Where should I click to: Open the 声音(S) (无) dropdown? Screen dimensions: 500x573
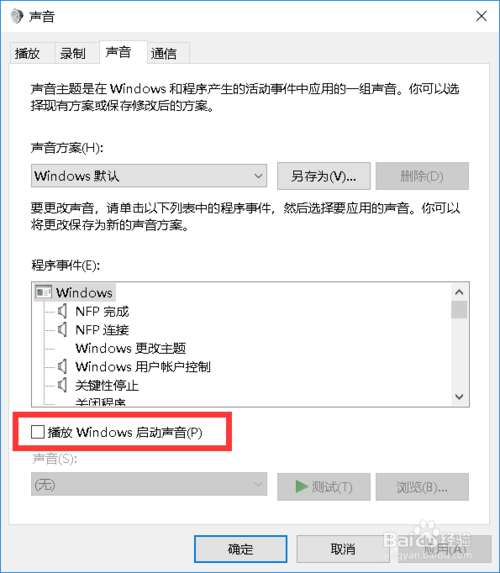tap(149, 485)
